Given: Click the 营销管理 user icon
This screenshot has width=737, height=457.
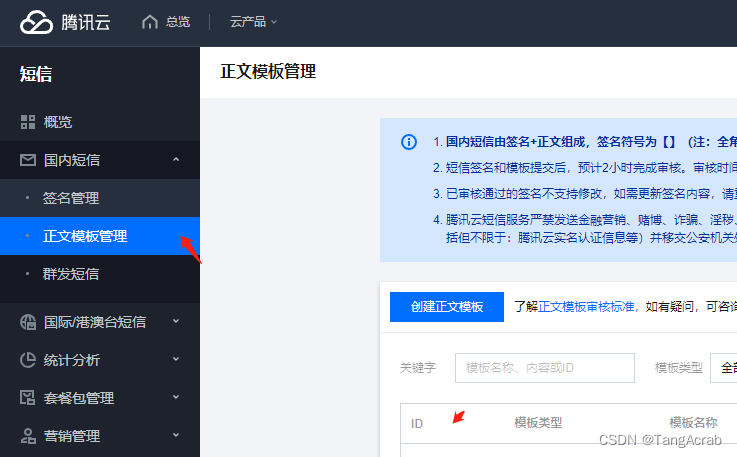Looking at the screenshot, I should tap(28, 436).
